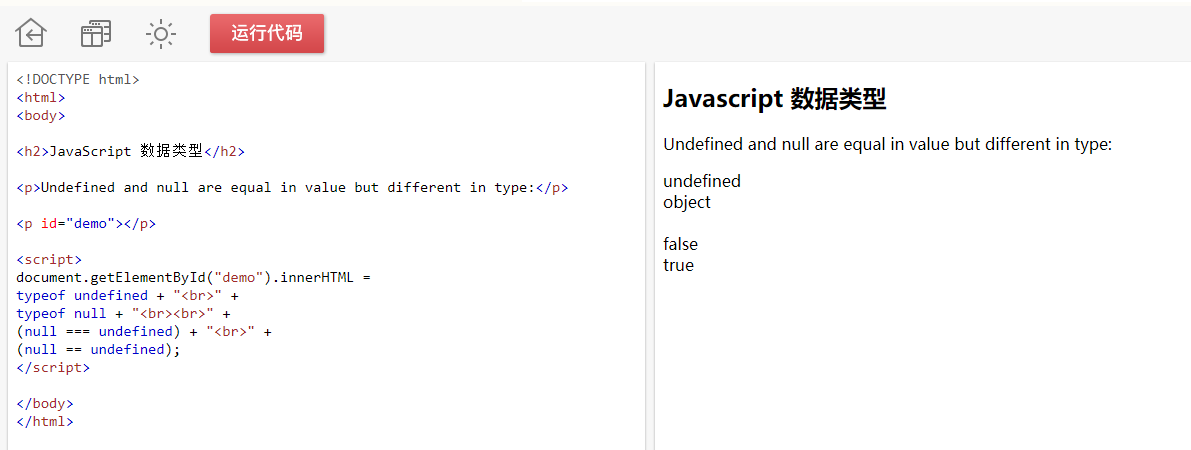The width and height of the screenshot is (1191, 450).
Task: Click the 'typeof null' code line
Action: 123,313
